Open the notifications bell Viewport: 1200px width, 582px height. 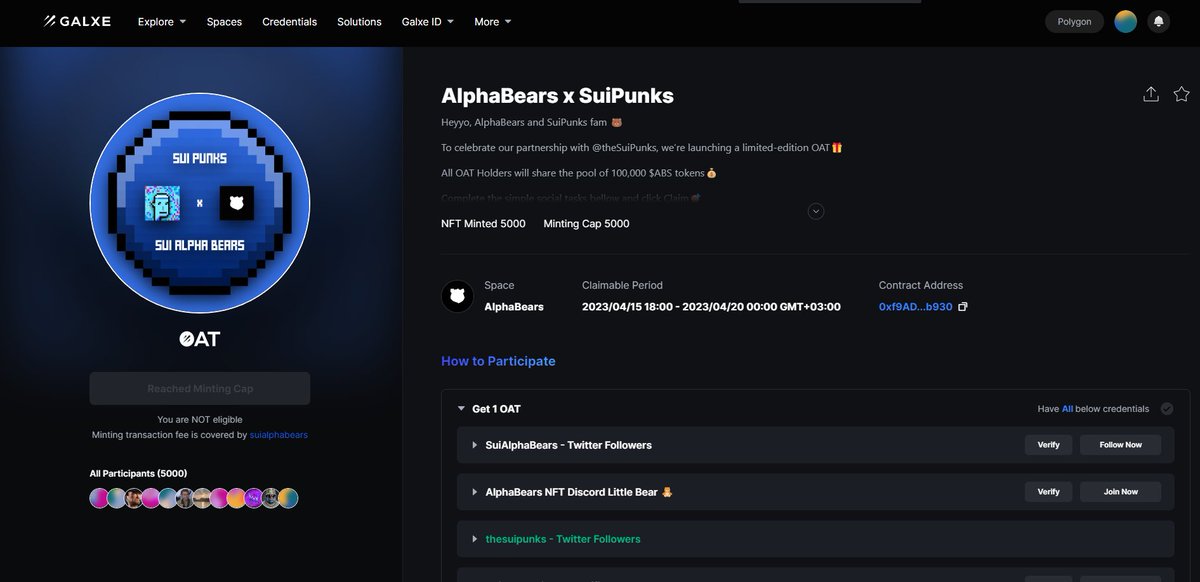coord(1159,21)
